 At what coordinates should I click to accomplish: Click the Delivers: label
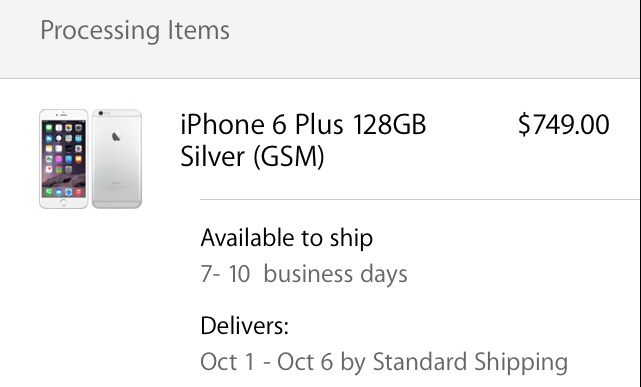[244, 326]
